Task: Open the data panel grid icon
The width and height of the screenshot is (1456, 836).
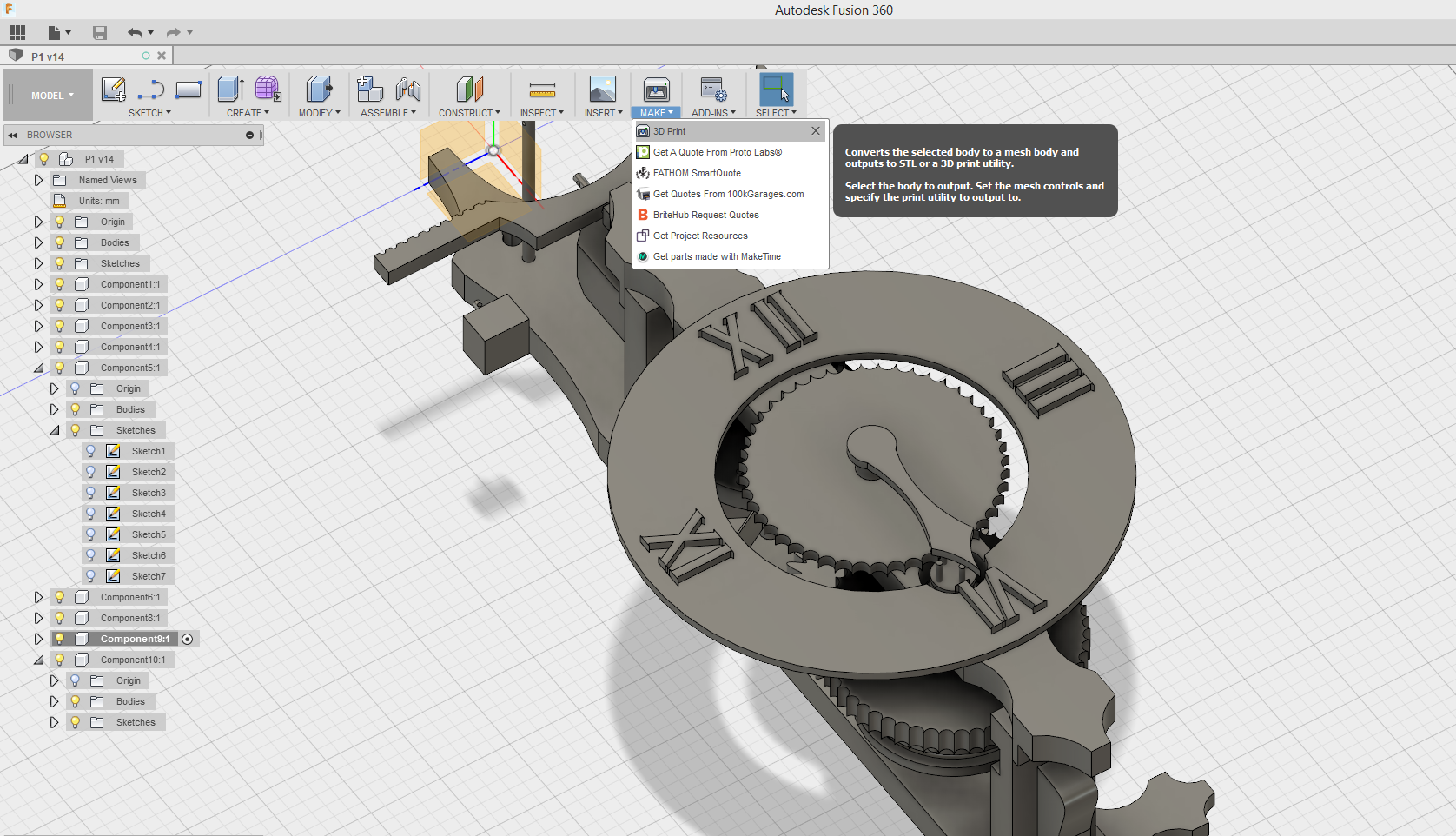Action: [17, 33]
